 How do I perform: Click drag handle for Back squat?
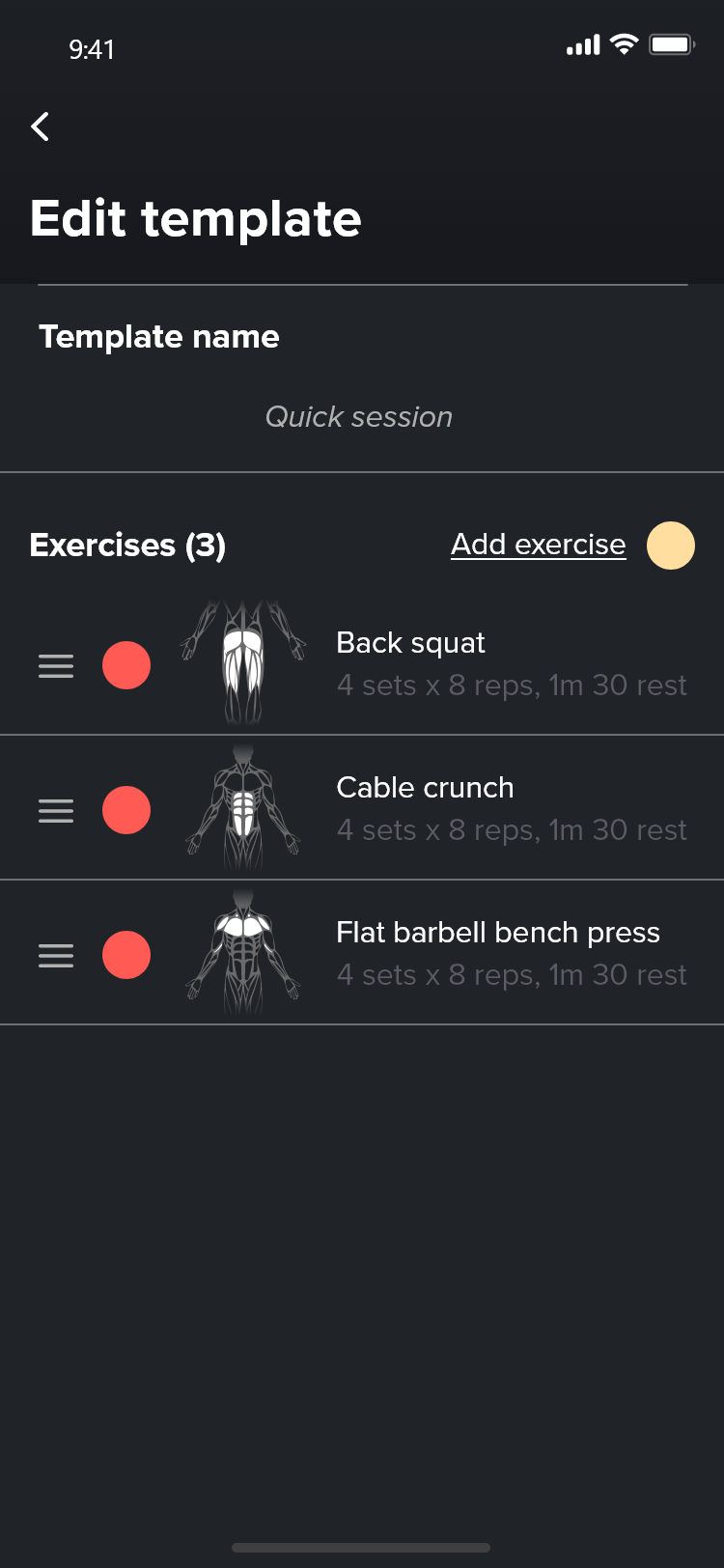[56, 665]
